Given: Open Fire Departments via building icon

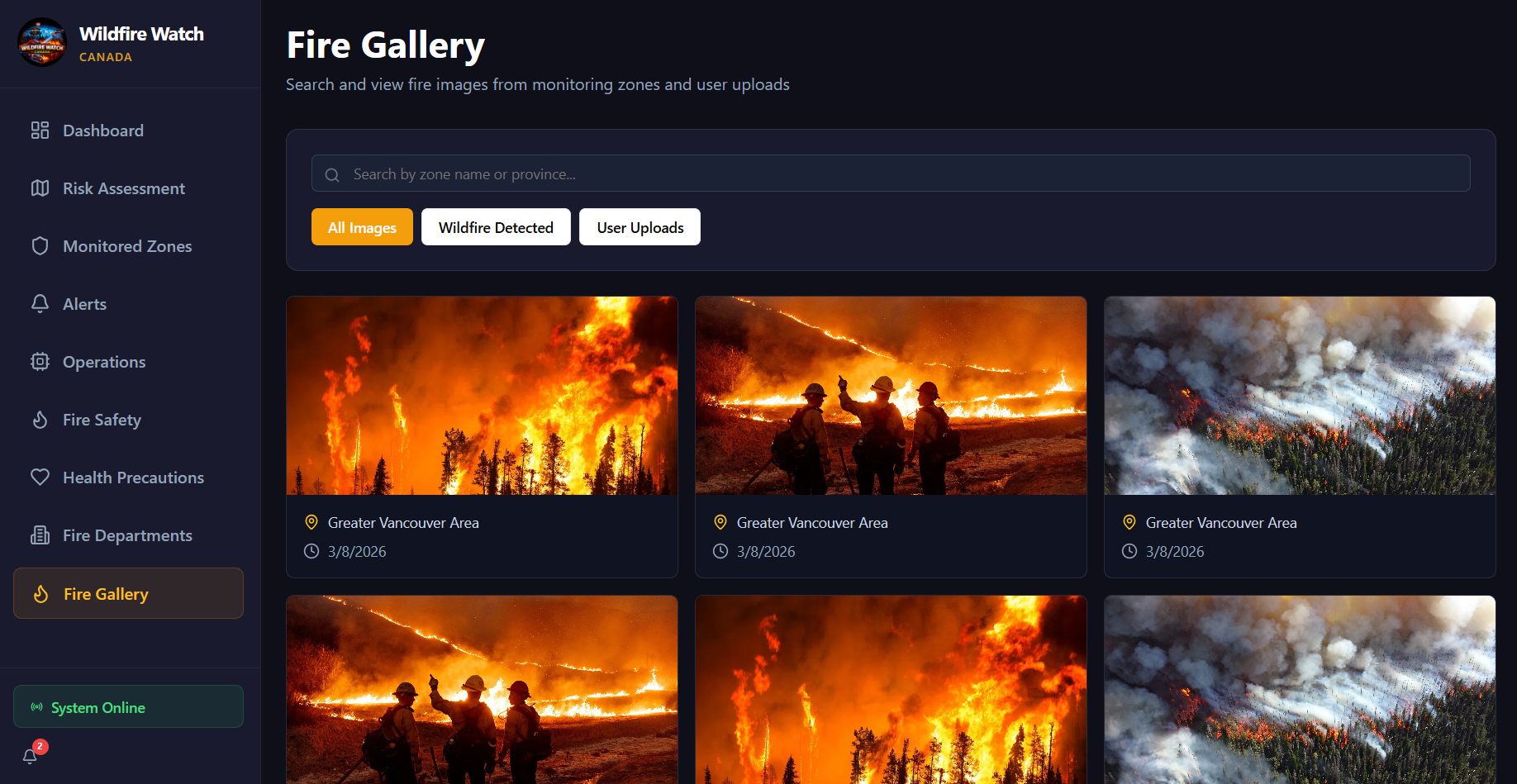Looking at the screenshot, I should tap(40, 535).
